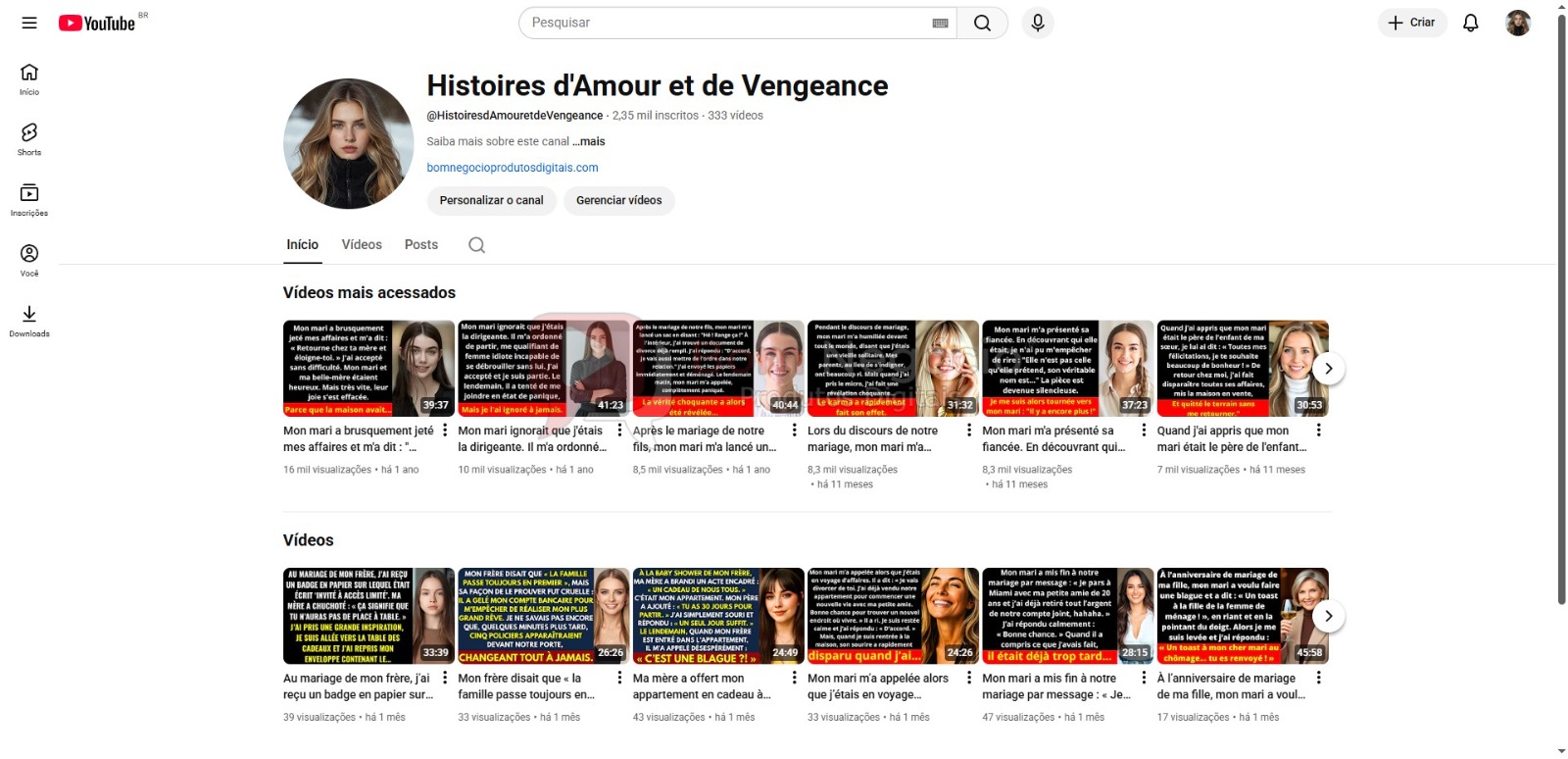Open Inscrições in the sidebar
Screen dimensions: 1568x759
coord(29,199)
